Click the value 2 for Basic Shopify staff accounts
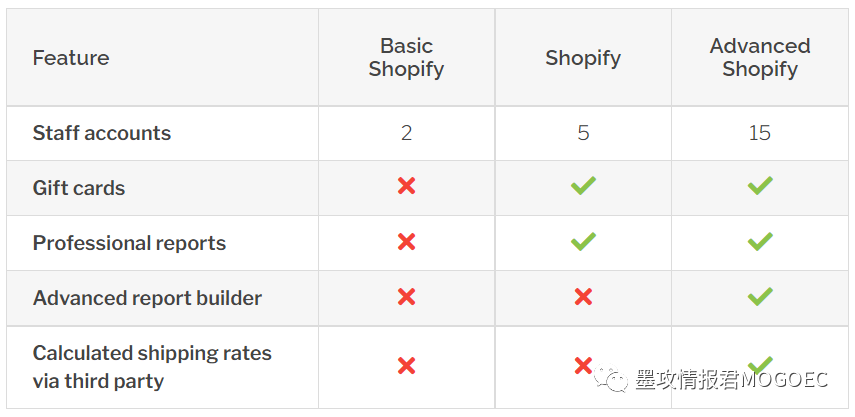 click(406, 133)
